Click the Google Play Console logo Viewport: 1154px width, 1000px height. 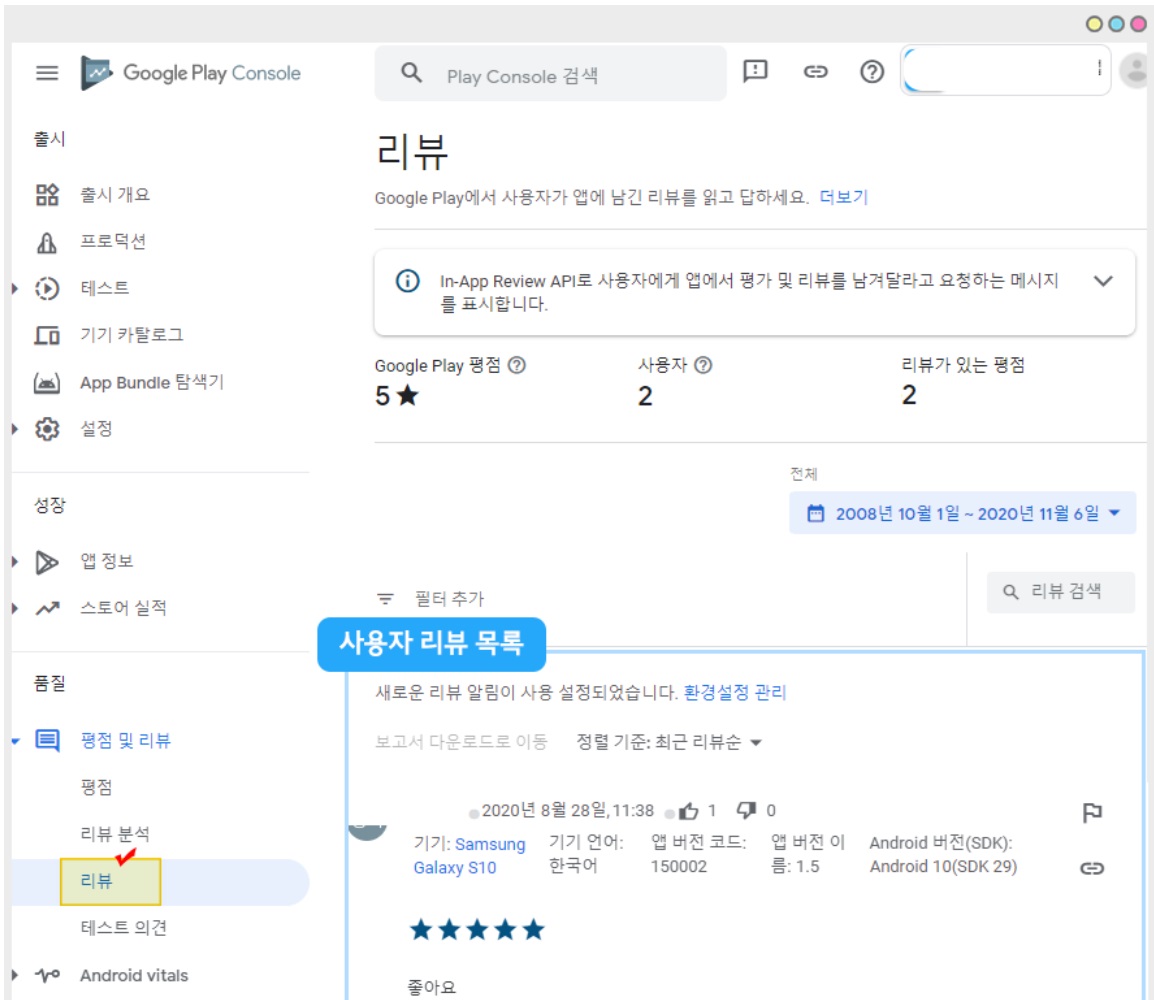(x=191, y=73)
